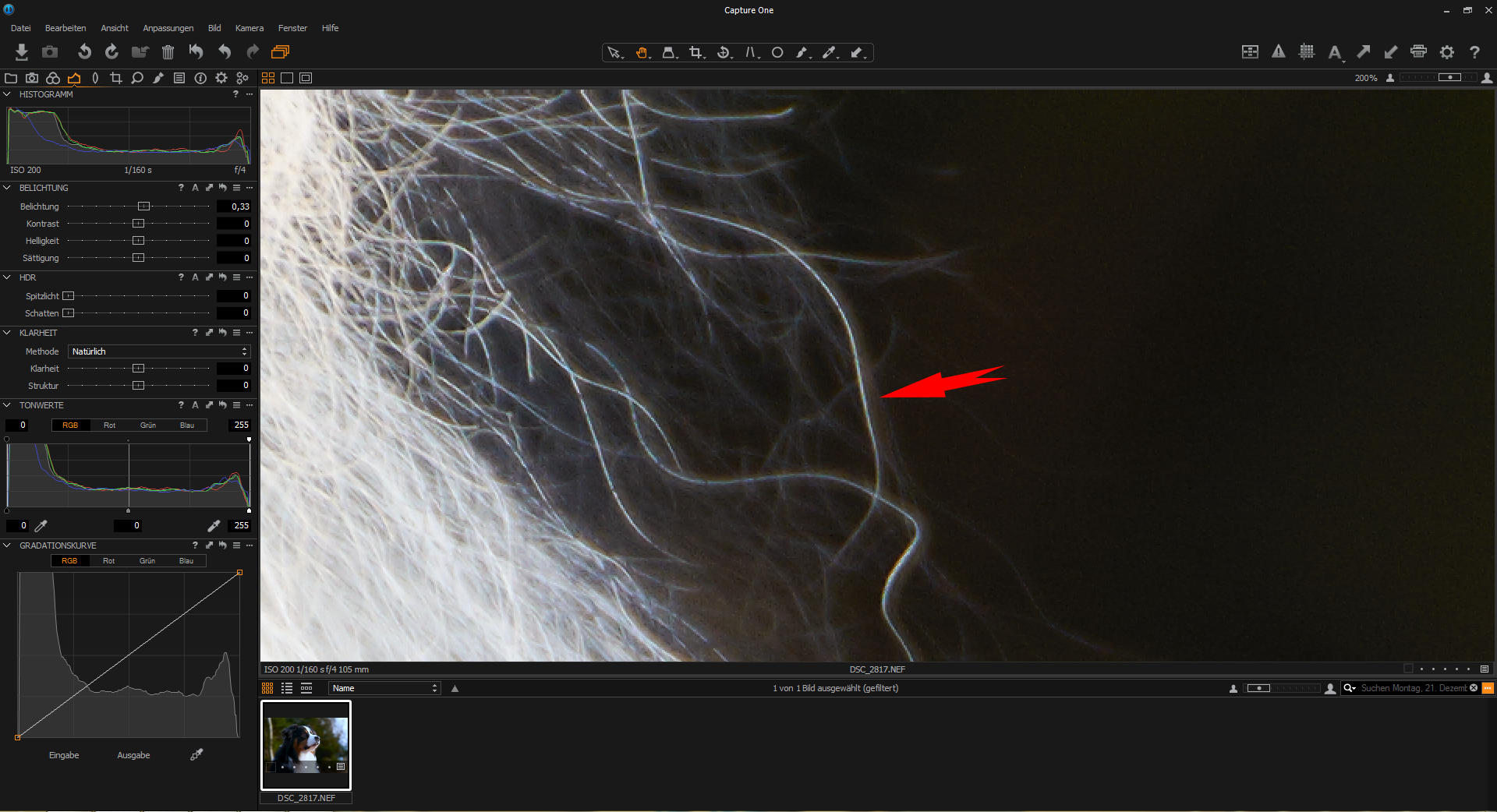
Task: Select the Blau tab in Gradationskurve
Action: click(x=186, y=561)
